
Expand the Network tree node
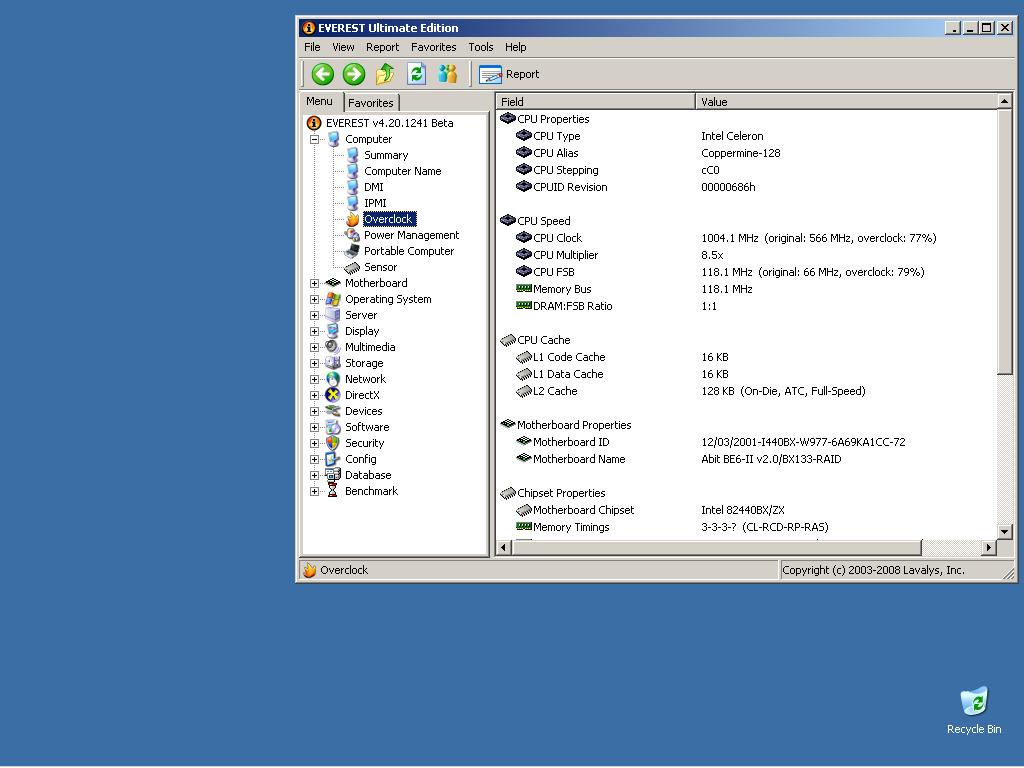(x=315, y=379)
